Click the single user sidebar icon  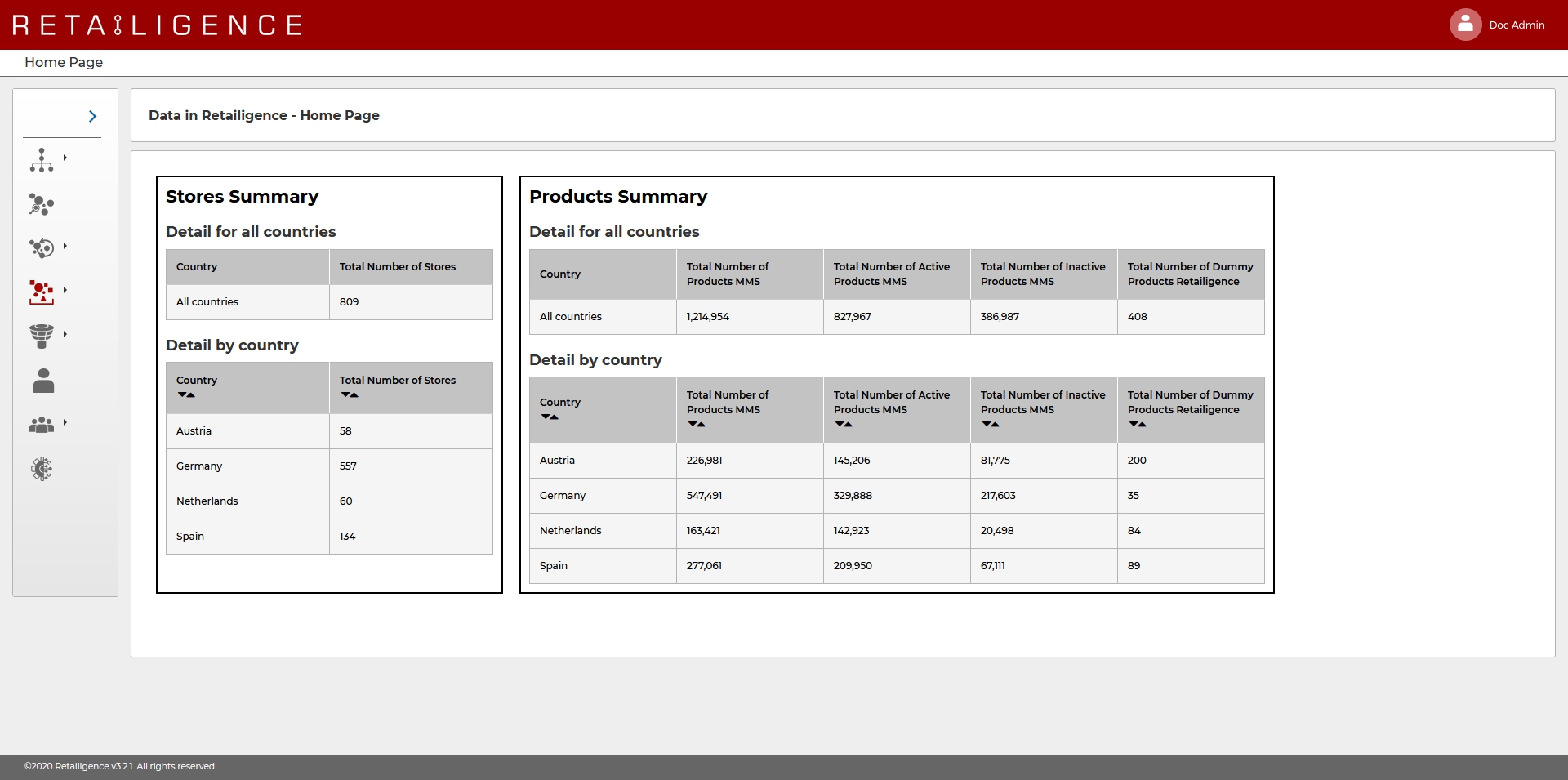tap(43, 381)
